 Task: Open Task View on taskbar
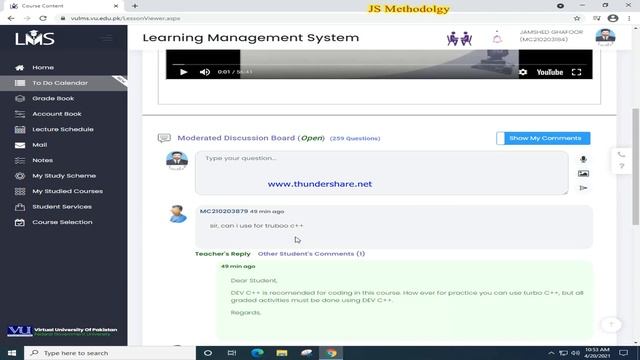pyautogui.click(x=232, y=353)
